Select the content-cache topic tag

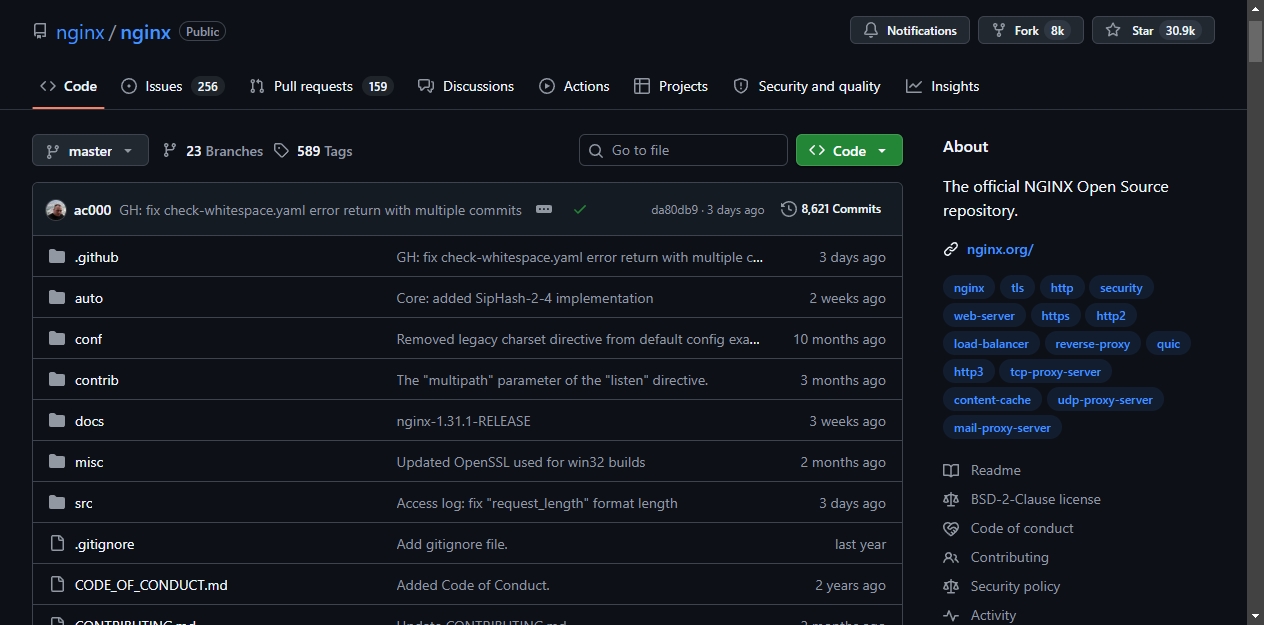click(x=992, y=399)
